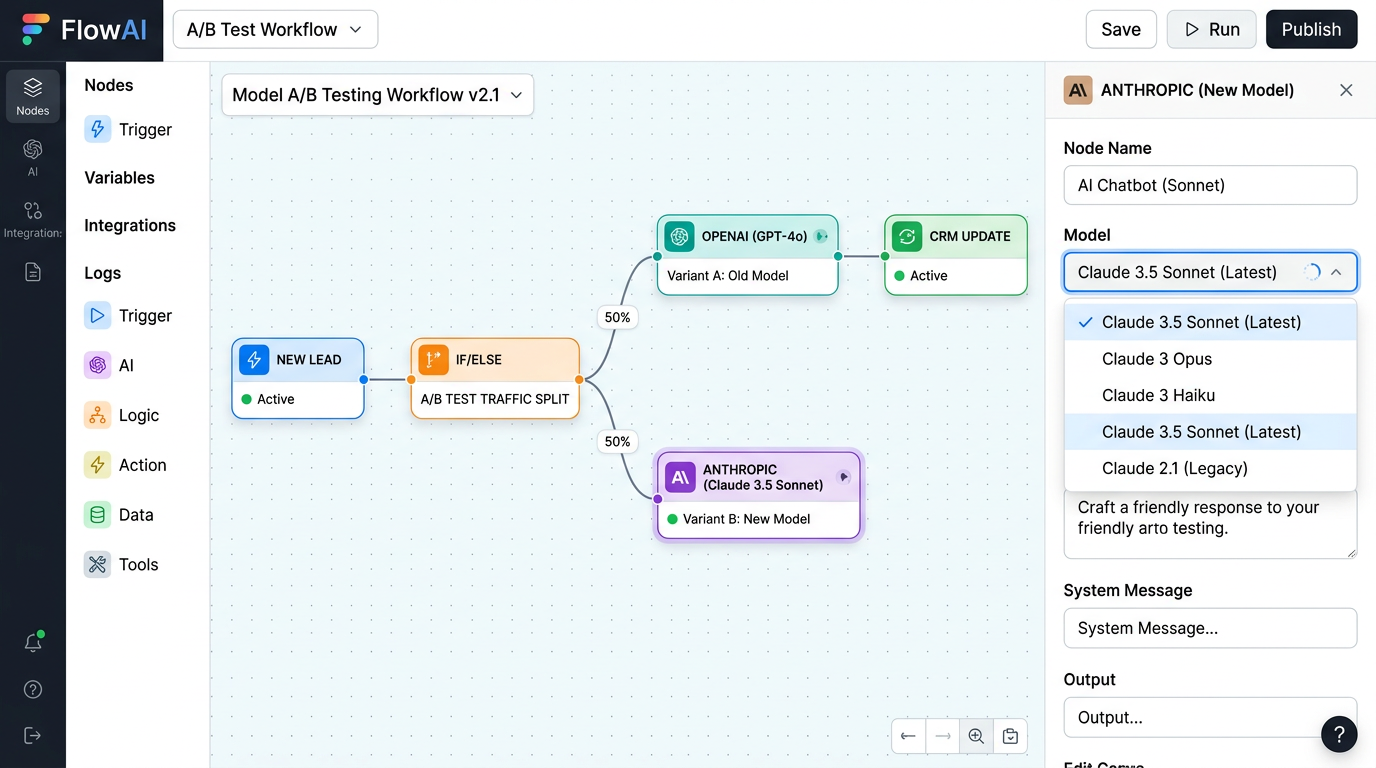Edit the Node Name field
Image resolution: width=1376 pixels, height=768 pixels.
coord(1210,185)
